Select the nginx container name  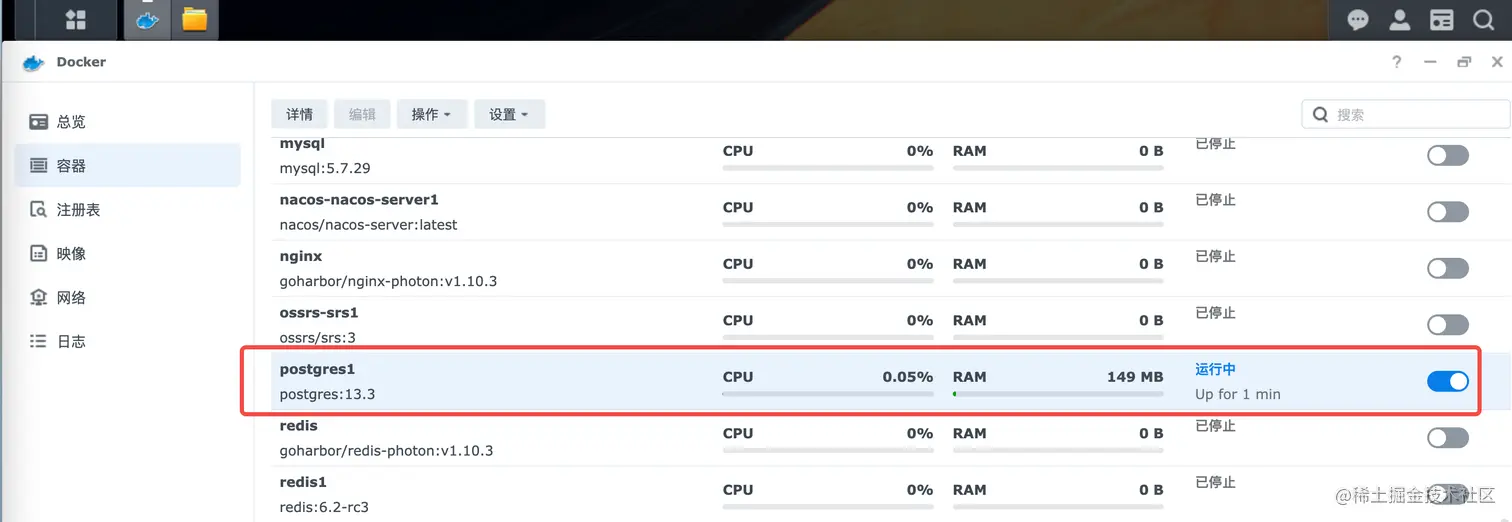tap(301, 256)
